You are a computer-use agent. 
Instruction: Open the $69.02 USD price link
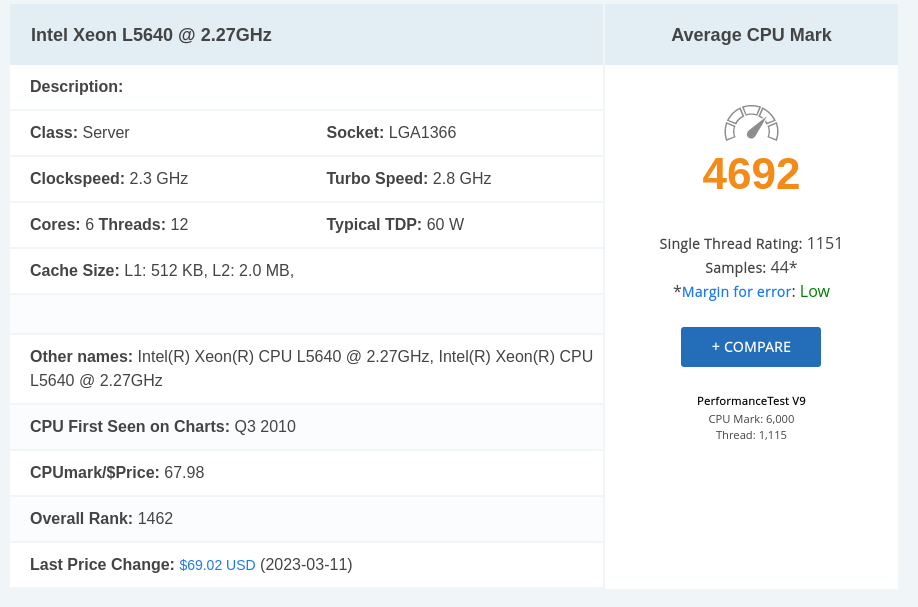217,565
